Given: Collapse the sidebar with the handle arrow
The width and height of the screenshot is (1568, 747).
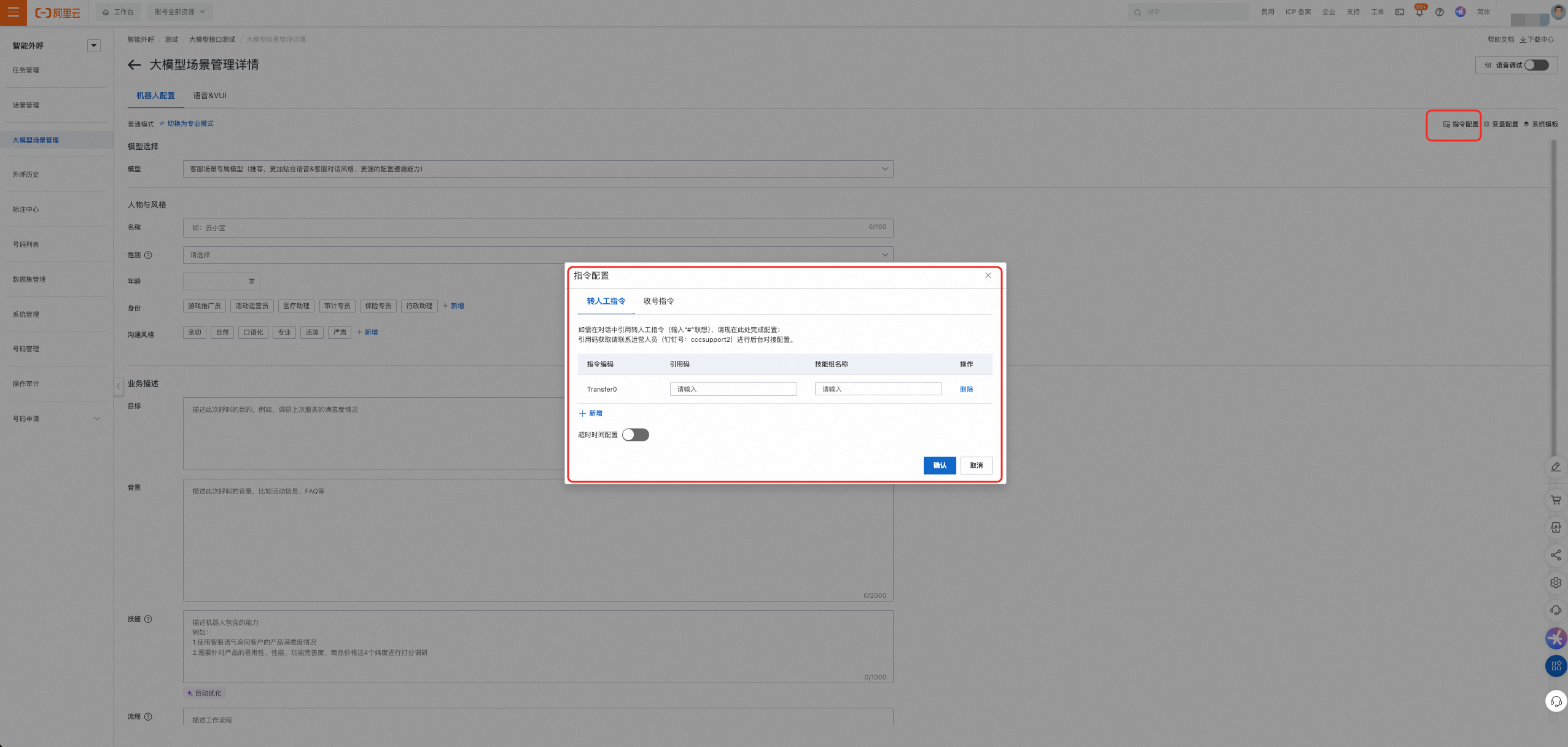Looking at the screenshot, I should click(119, 387).
